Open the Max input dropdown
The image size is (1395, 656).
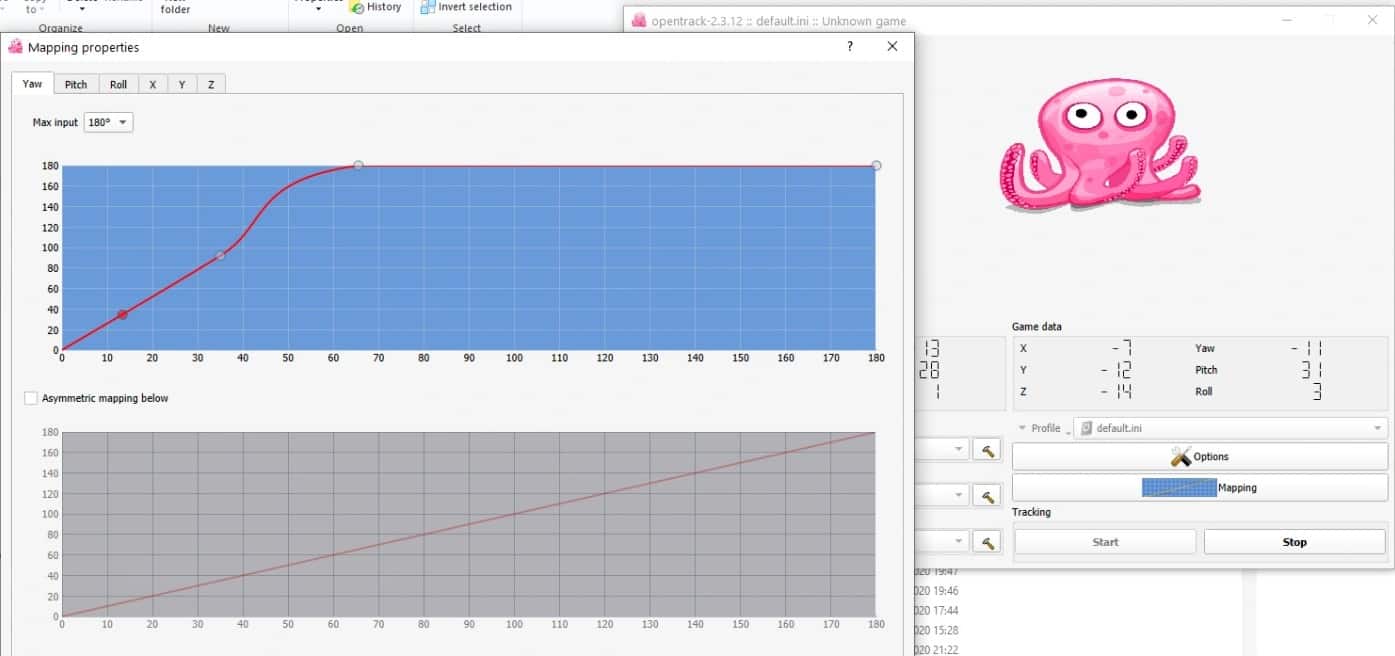[108, 122]
